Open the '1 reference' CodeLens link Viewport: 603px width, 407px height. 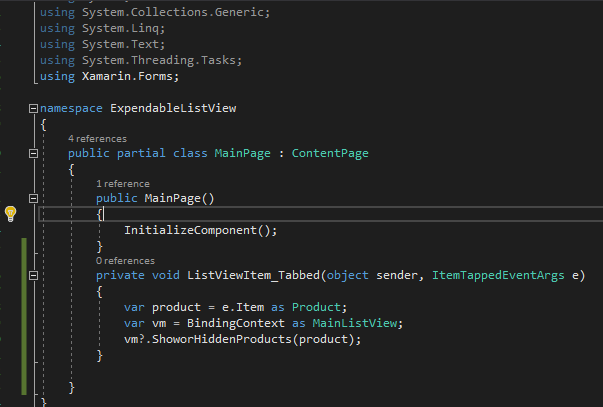click(122, 184)
